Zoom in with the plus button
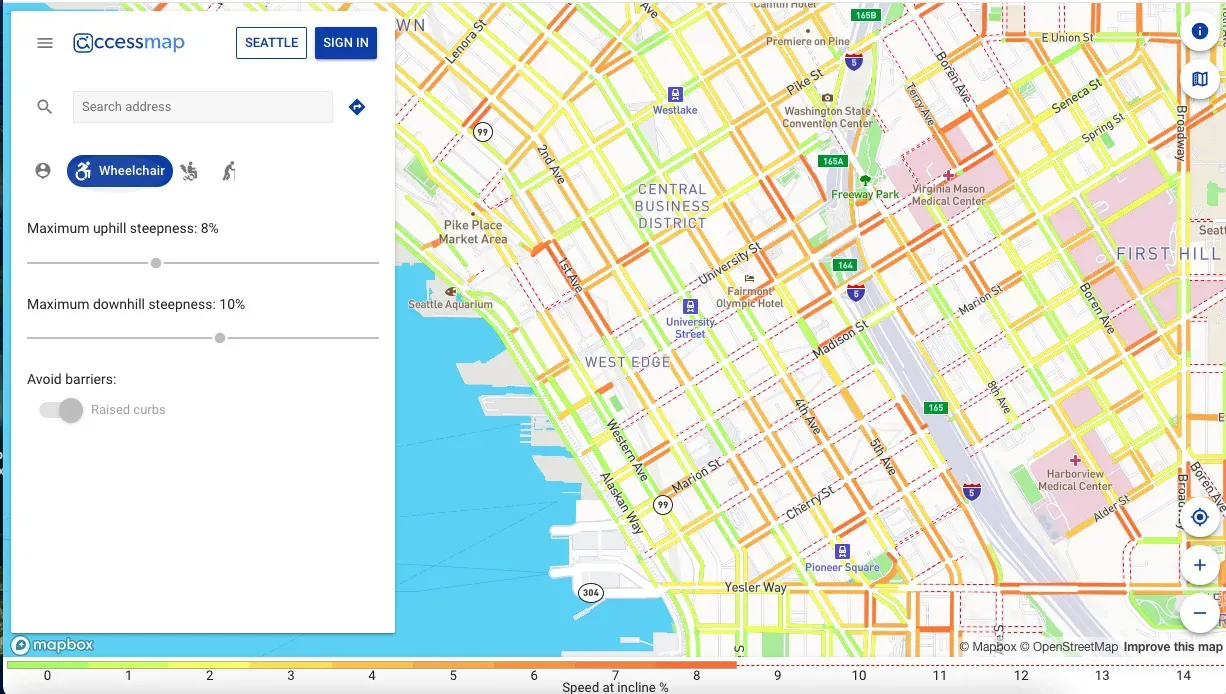The height and width of the screenshot is (694, 1226). [1200, 565]
